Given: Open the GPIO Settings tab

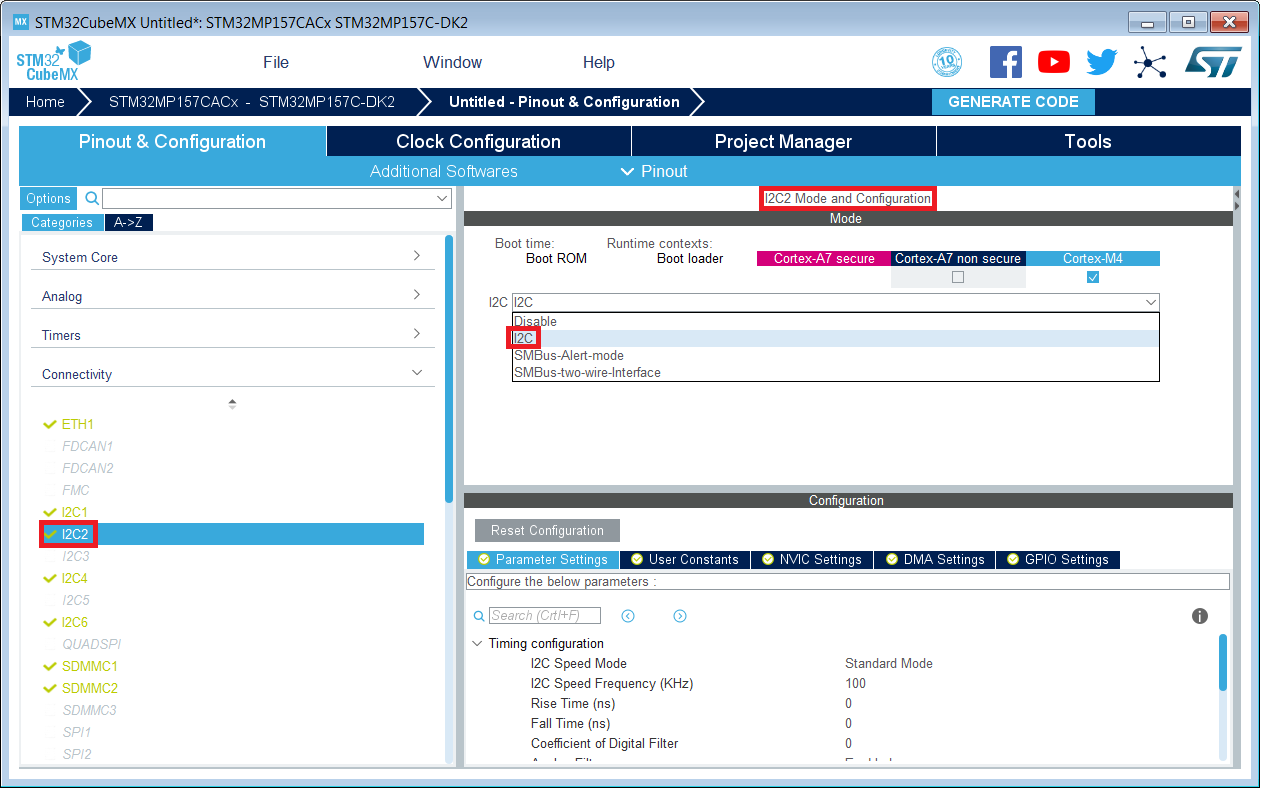Looking at the screenshot, I should tap(1058, 560).
